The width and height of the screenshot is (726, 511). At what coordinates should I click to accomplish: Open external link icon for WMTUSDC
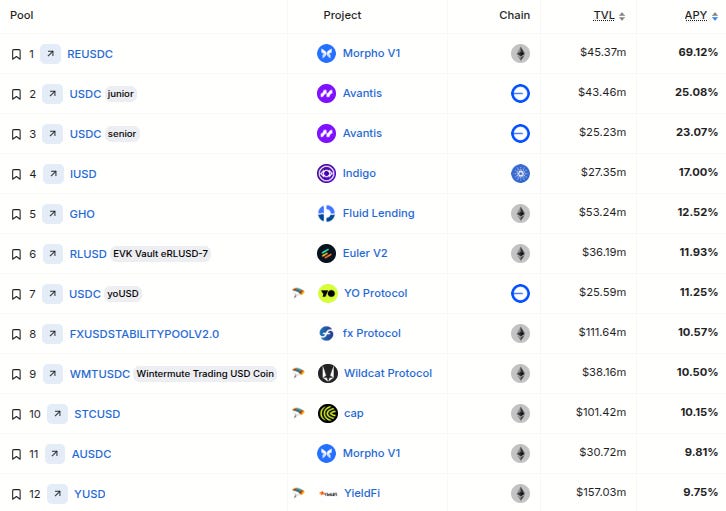click(53, 374)
